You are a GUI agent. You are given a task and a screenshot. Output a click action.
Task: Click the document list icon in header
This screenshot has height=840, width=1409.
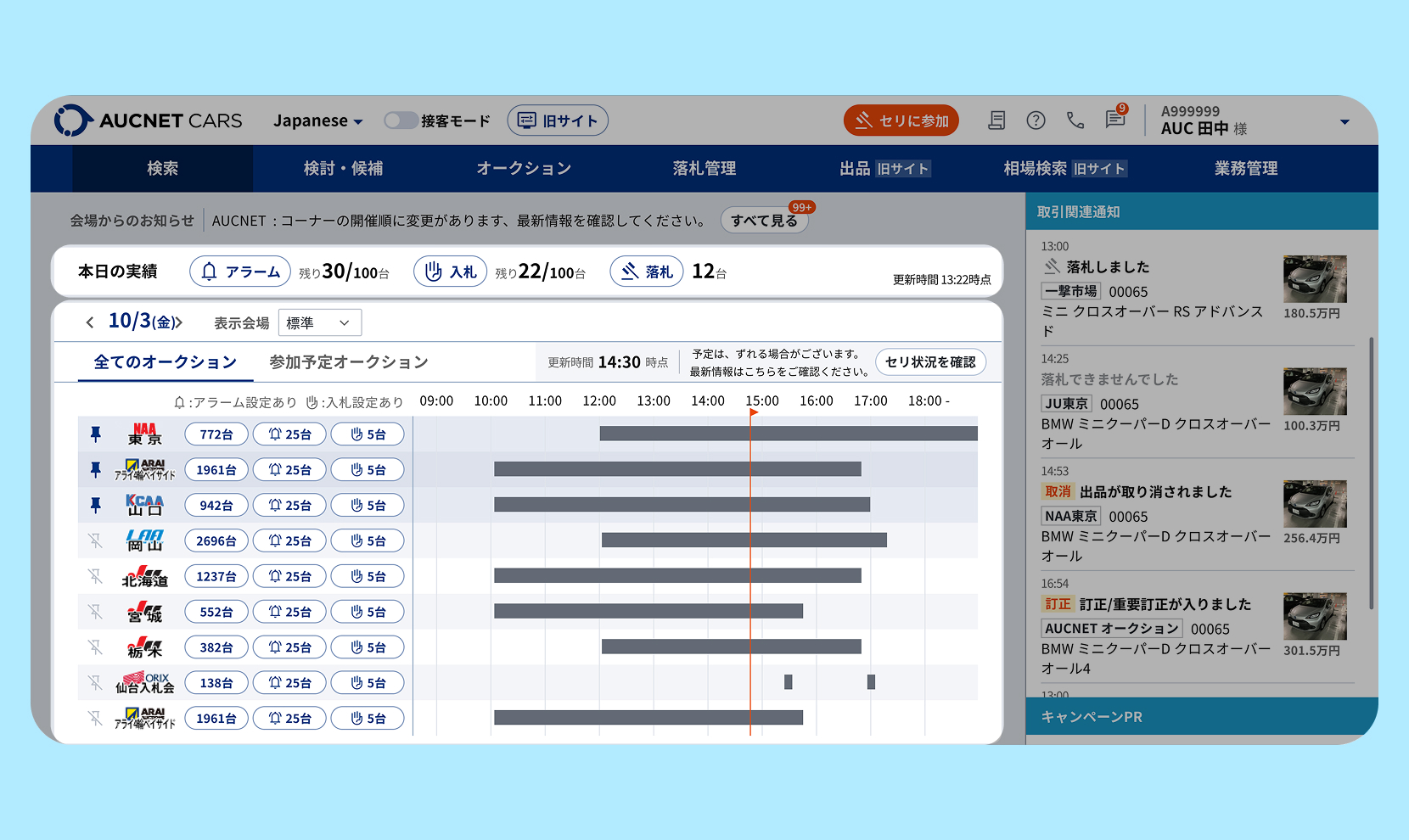996,120
